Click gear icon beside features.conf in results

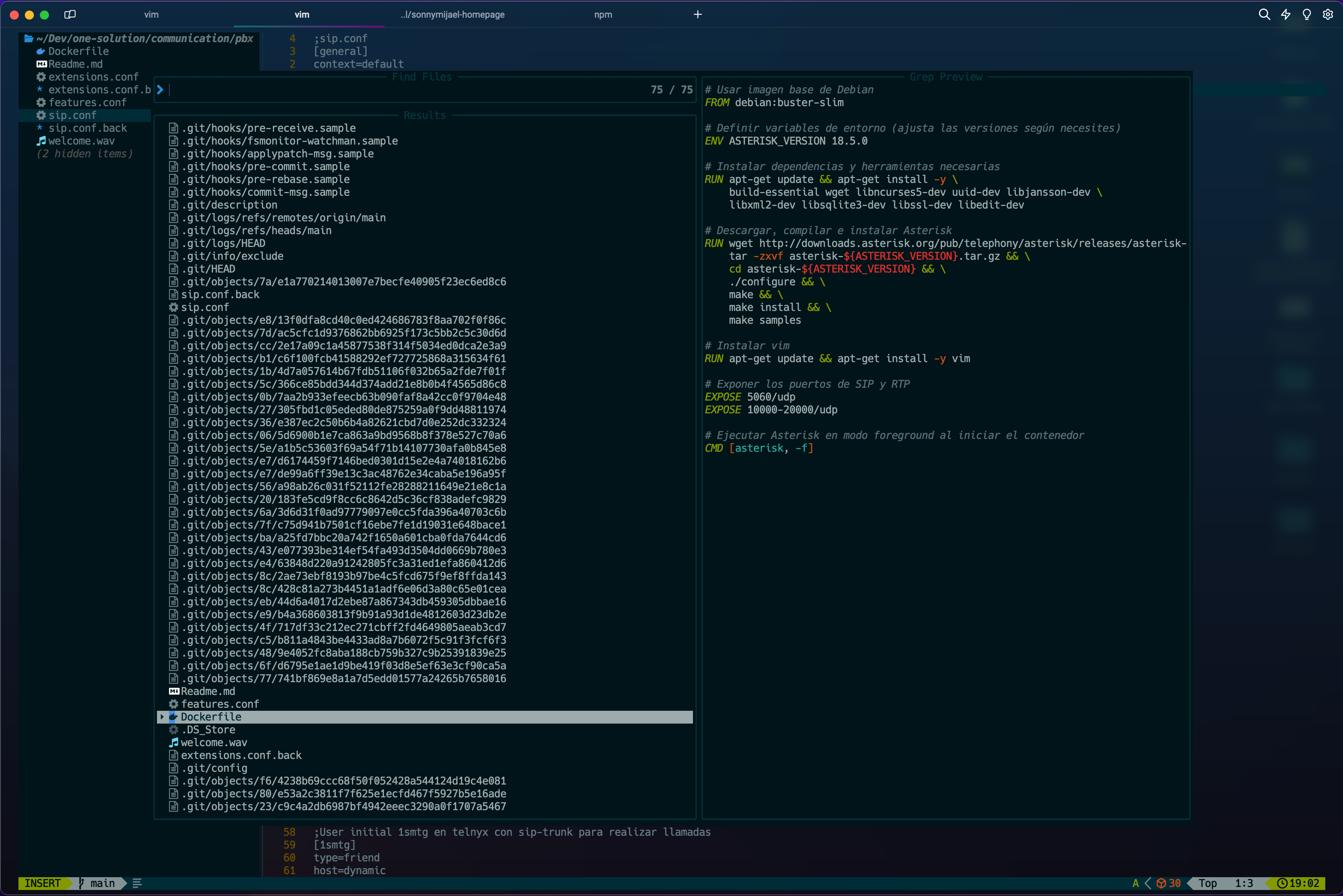point(174,704)
